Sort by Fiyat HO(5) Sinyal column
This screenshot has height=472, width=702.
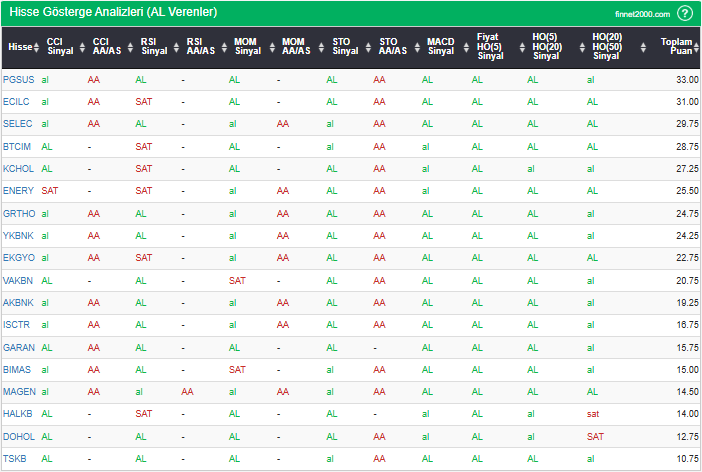pyautogui.click(x=488, y=47)
